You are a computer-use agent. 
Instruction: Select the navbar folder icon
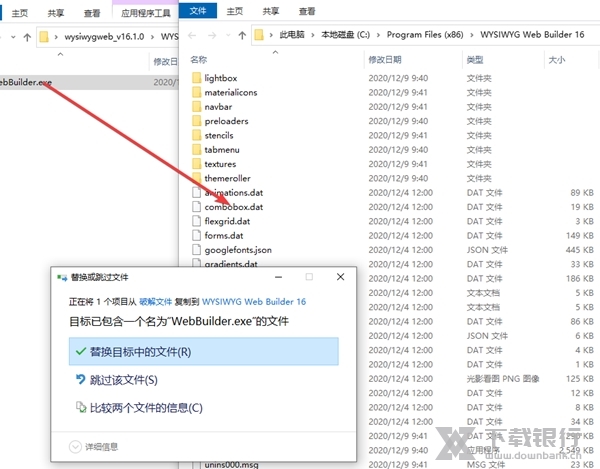pos(197,107)
